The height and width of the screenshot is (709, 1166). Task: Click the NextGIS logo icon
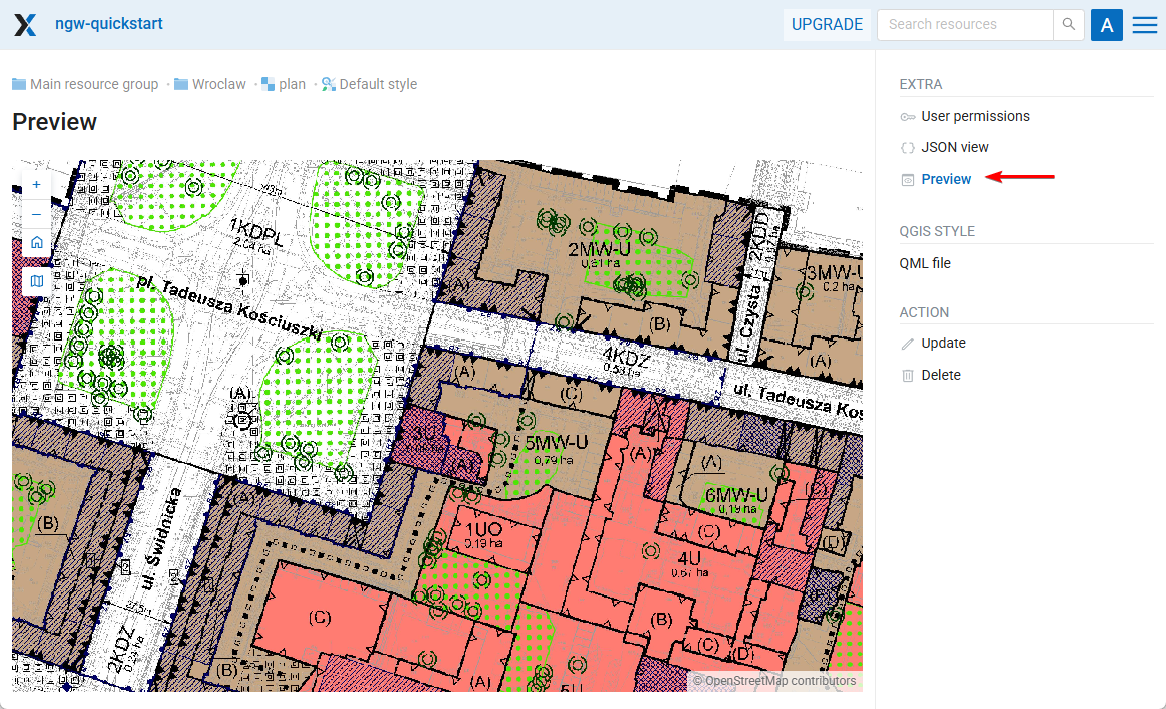click(25, 25)
